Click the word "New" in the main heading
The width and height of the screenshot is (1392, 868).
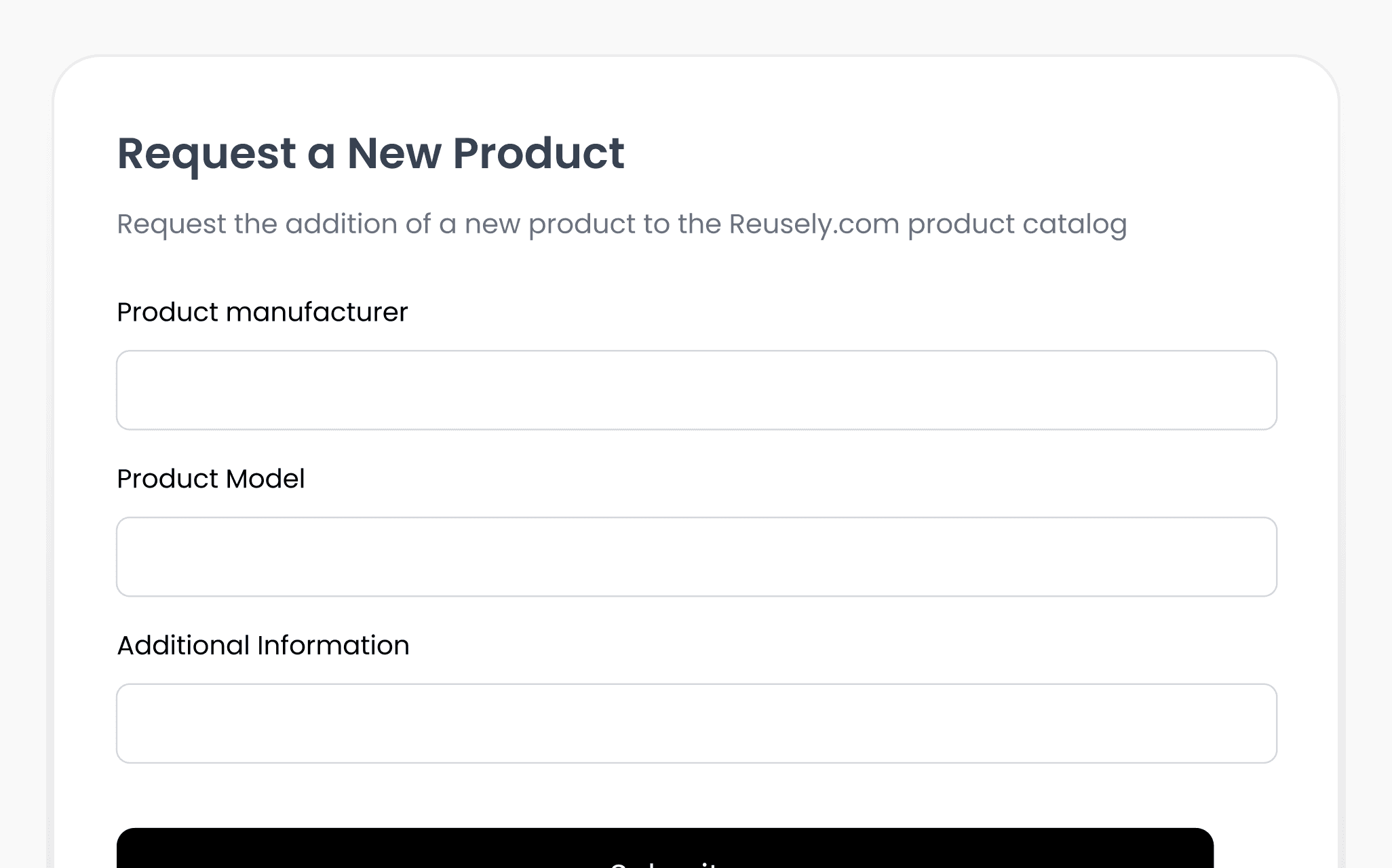(394, 153)
